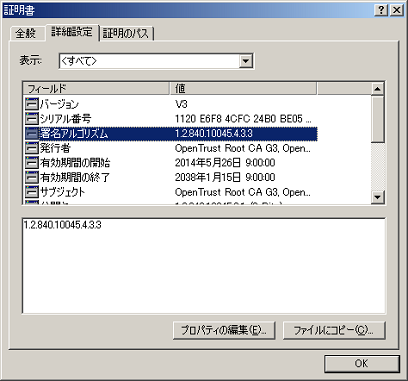Image resolution: width=408 pixels, height=381 pixels.
Task: Click OpenTrust Root CA G3 value in サブジェクト row
Action: pos(243,192)
